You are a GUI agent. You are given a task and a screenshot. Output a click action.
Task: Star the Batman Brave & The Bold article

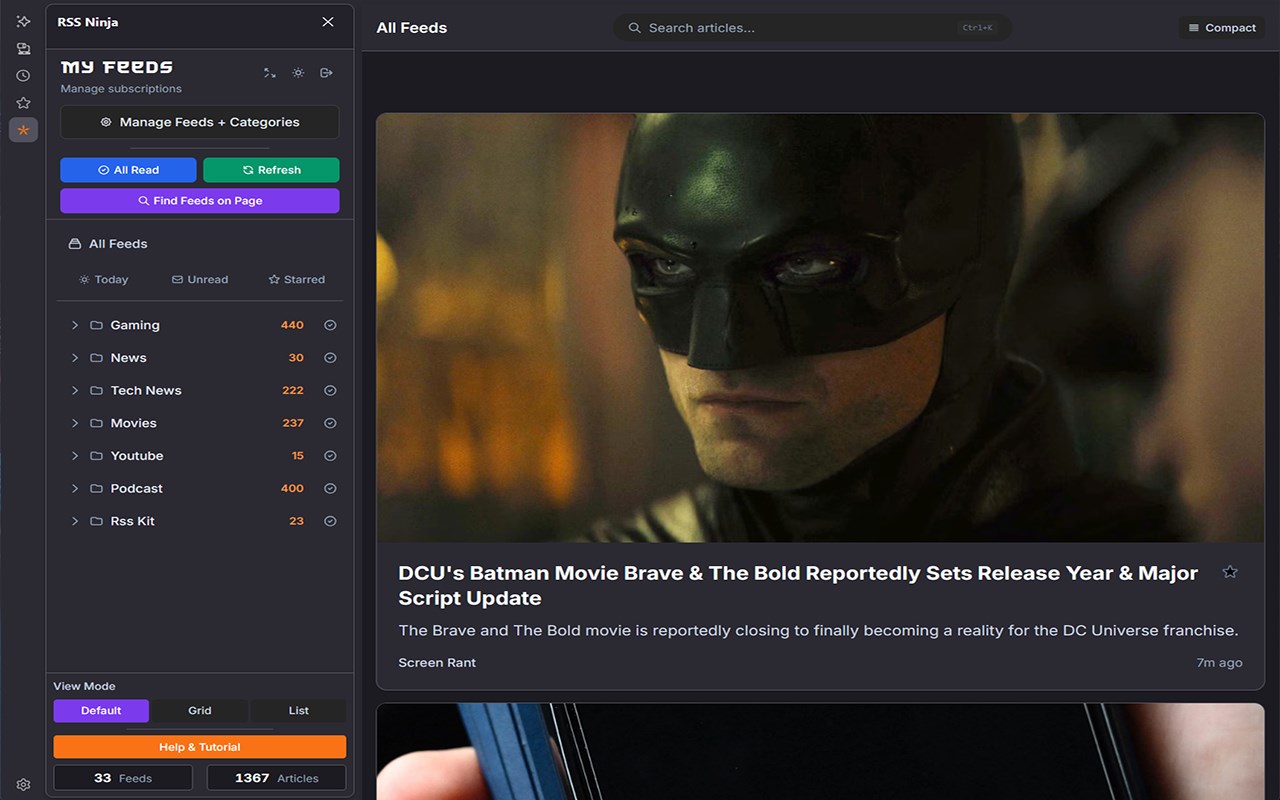pyautogui.click(x=1230, y=572)
